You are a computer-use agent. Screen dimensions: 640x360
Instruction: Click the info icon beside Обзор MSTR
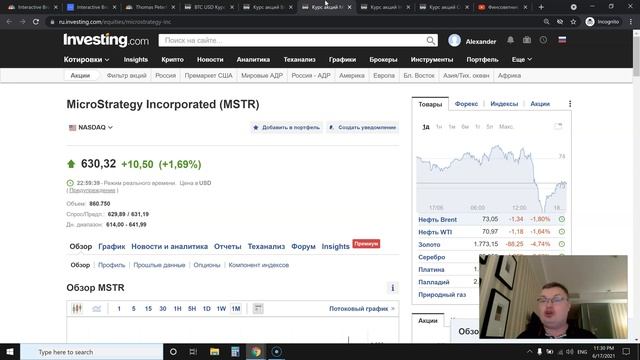click(393, 288)
